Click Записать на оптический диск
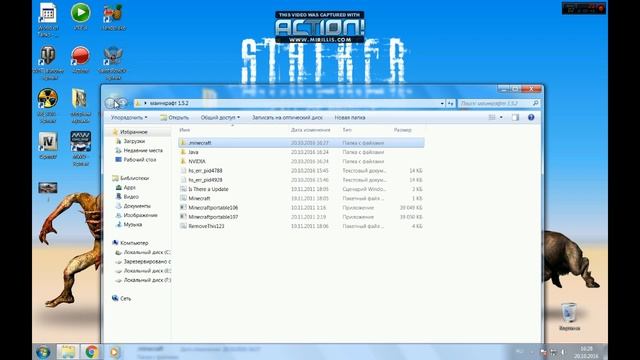640x360 pixels. 287,118
